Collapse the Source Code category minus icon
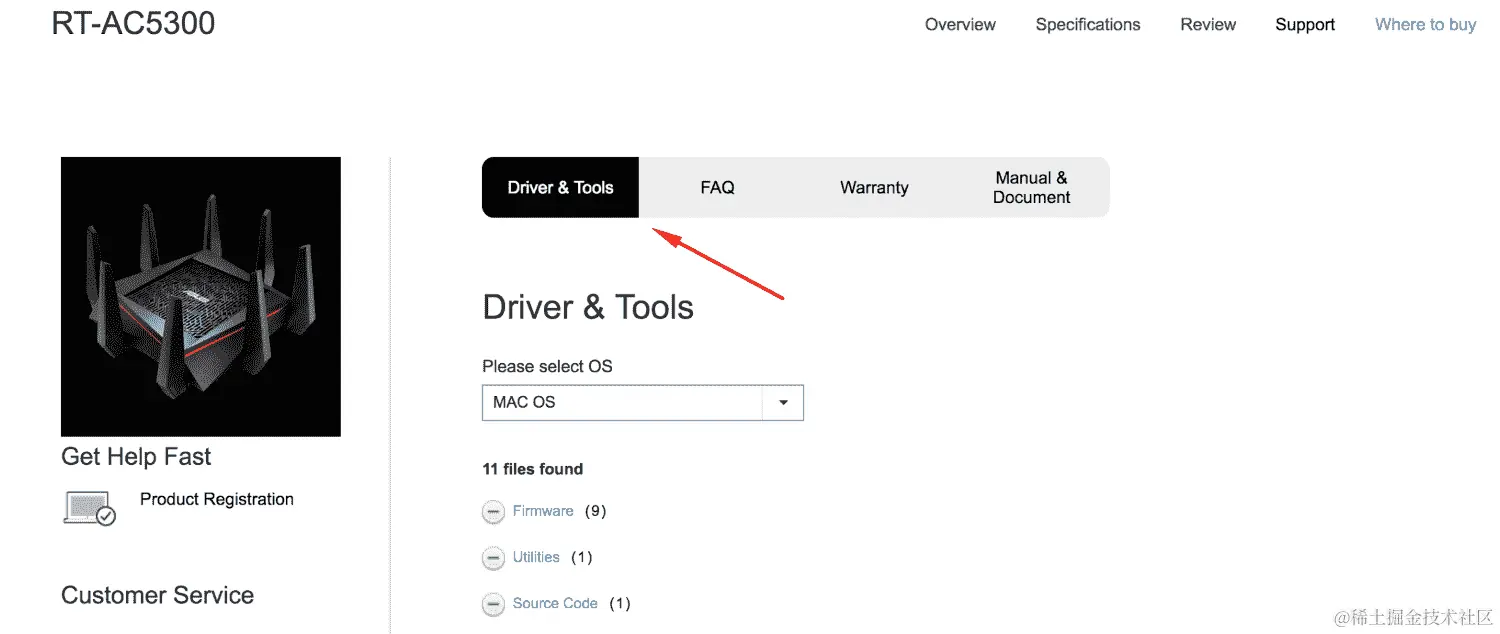1500x634 pixels. 493,604
